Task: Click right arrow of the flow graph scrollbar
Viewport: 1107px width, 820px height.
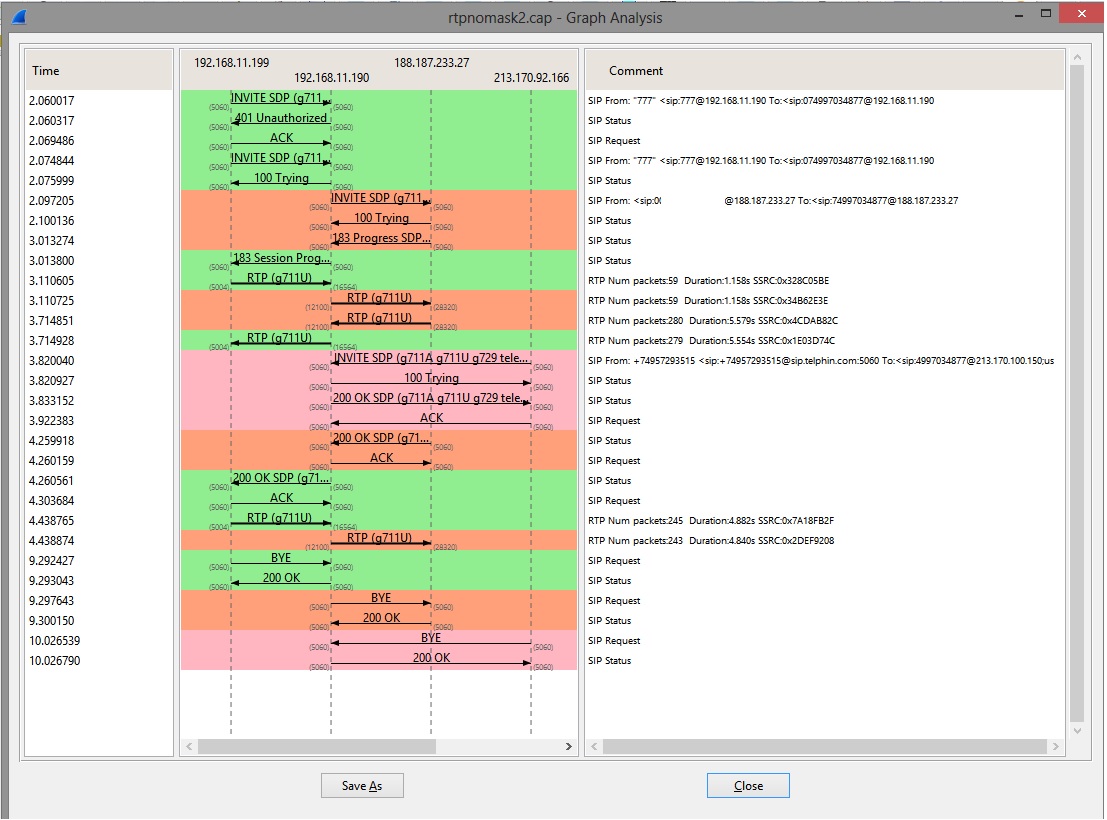Action: coord(569,746)
